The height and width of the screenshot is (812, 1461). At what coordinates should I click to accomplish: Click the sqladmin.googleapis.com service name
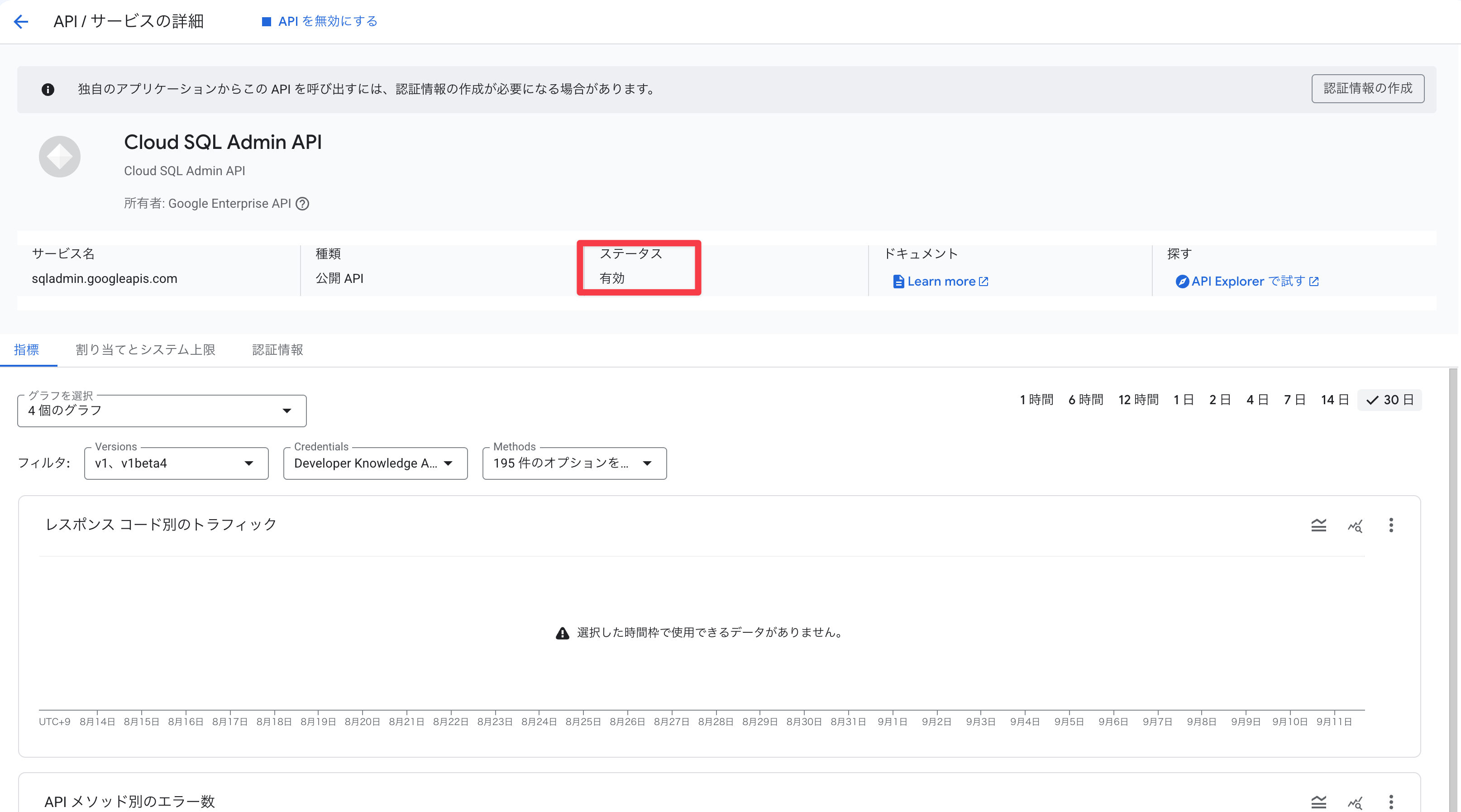(105, 278)
